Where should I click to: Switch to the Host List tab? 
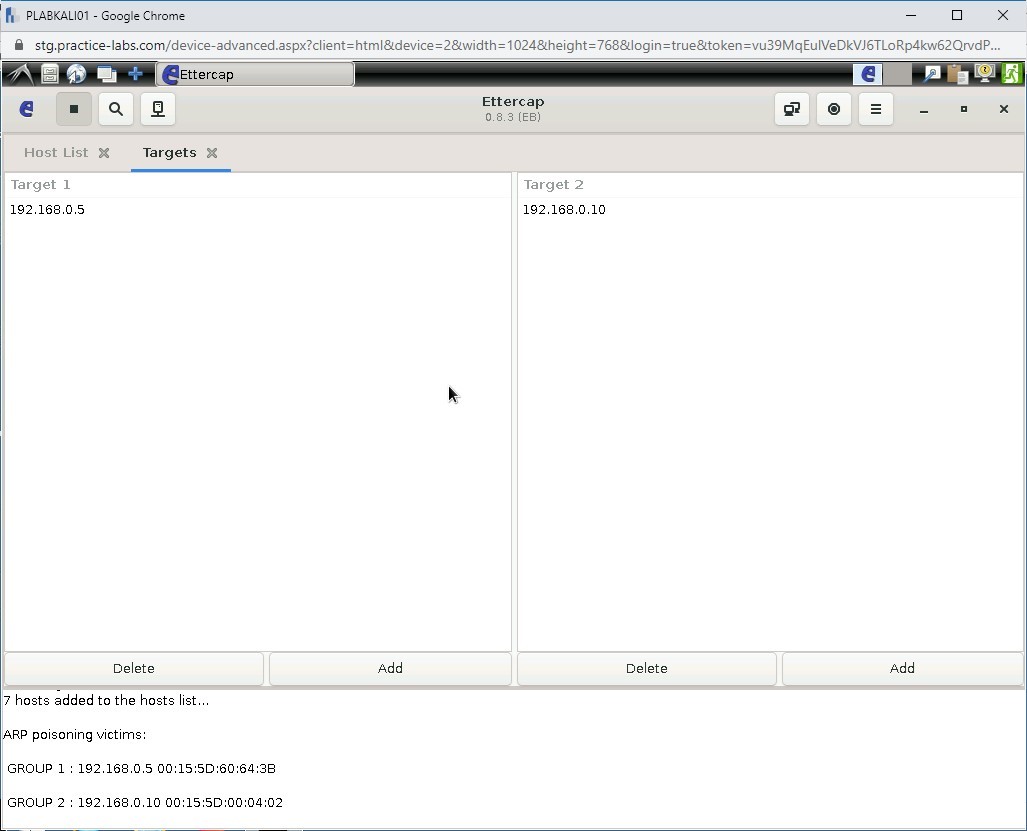pos(55,152)
